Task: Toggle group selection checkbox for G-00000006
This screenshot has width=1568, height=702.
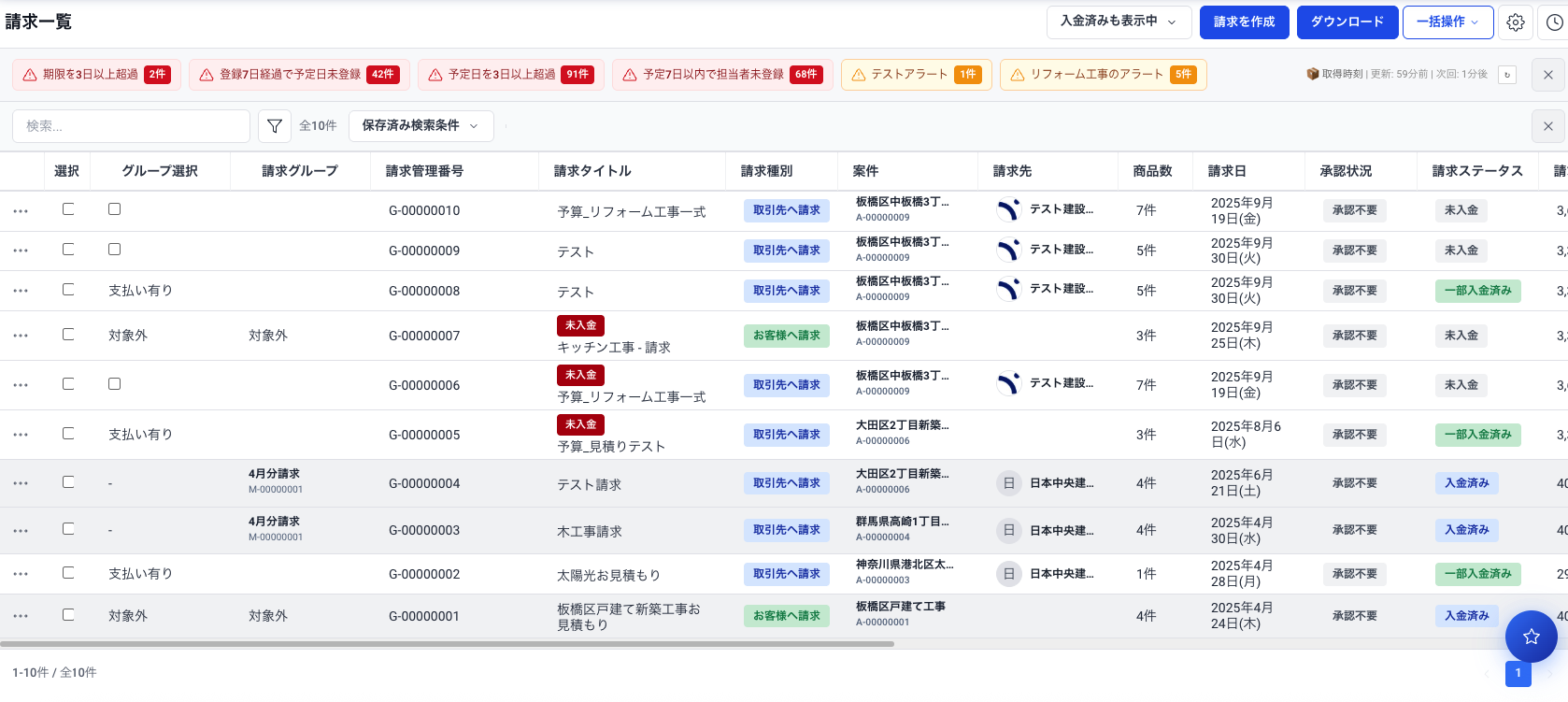Action: 114,384
